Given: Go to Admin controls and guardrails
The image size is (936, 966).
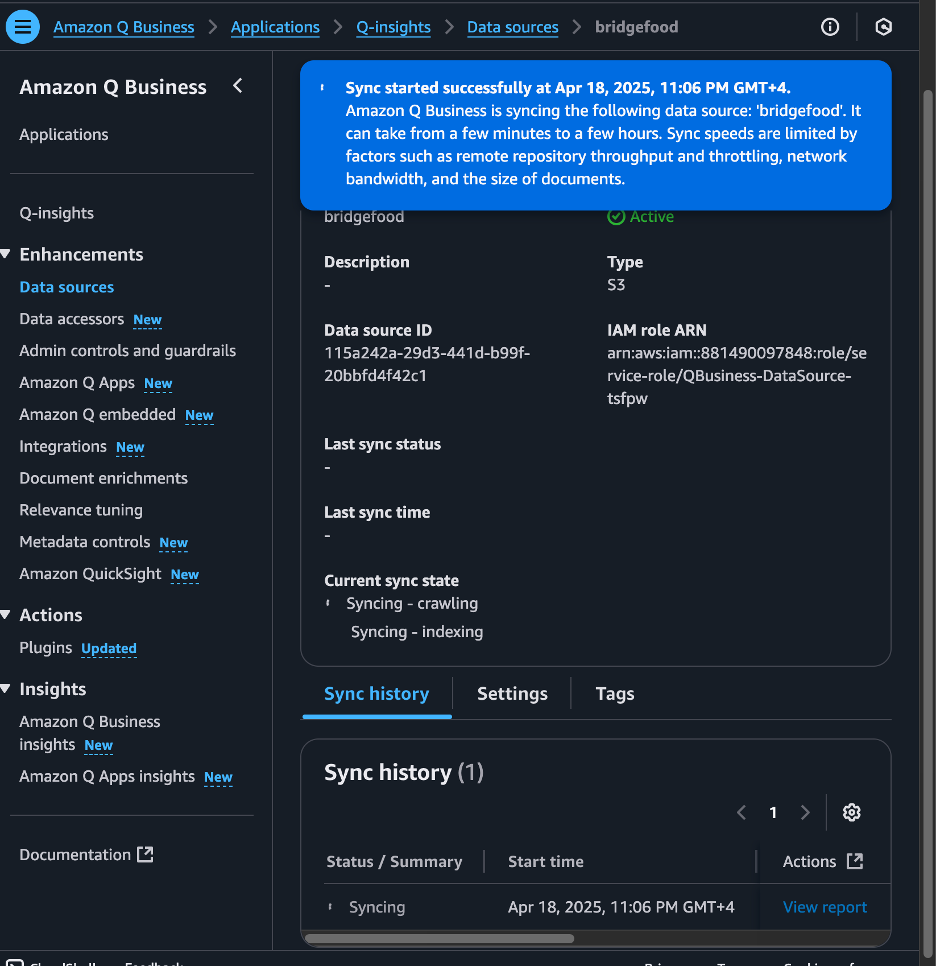Looking at the screenshot, I should coord(128,351).
